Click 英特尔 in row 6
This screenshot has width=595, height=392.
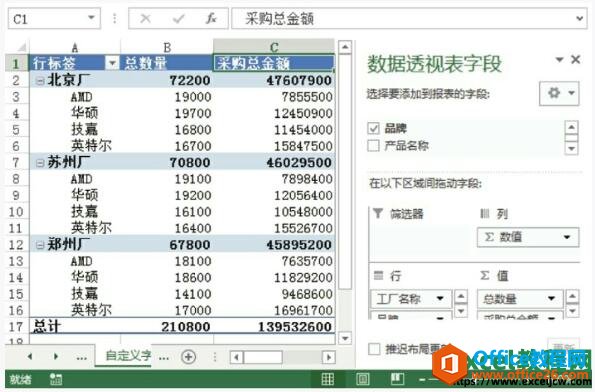[x=91, y=146]
